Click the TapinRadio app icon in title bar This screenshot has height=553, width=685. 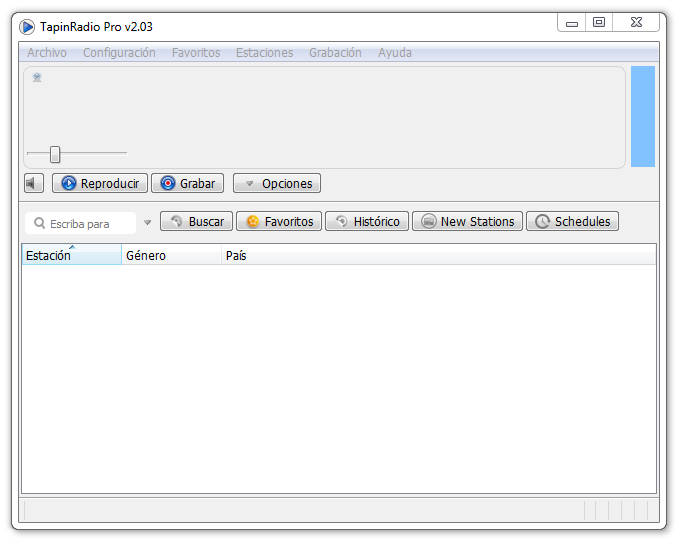tap(27, 27)
